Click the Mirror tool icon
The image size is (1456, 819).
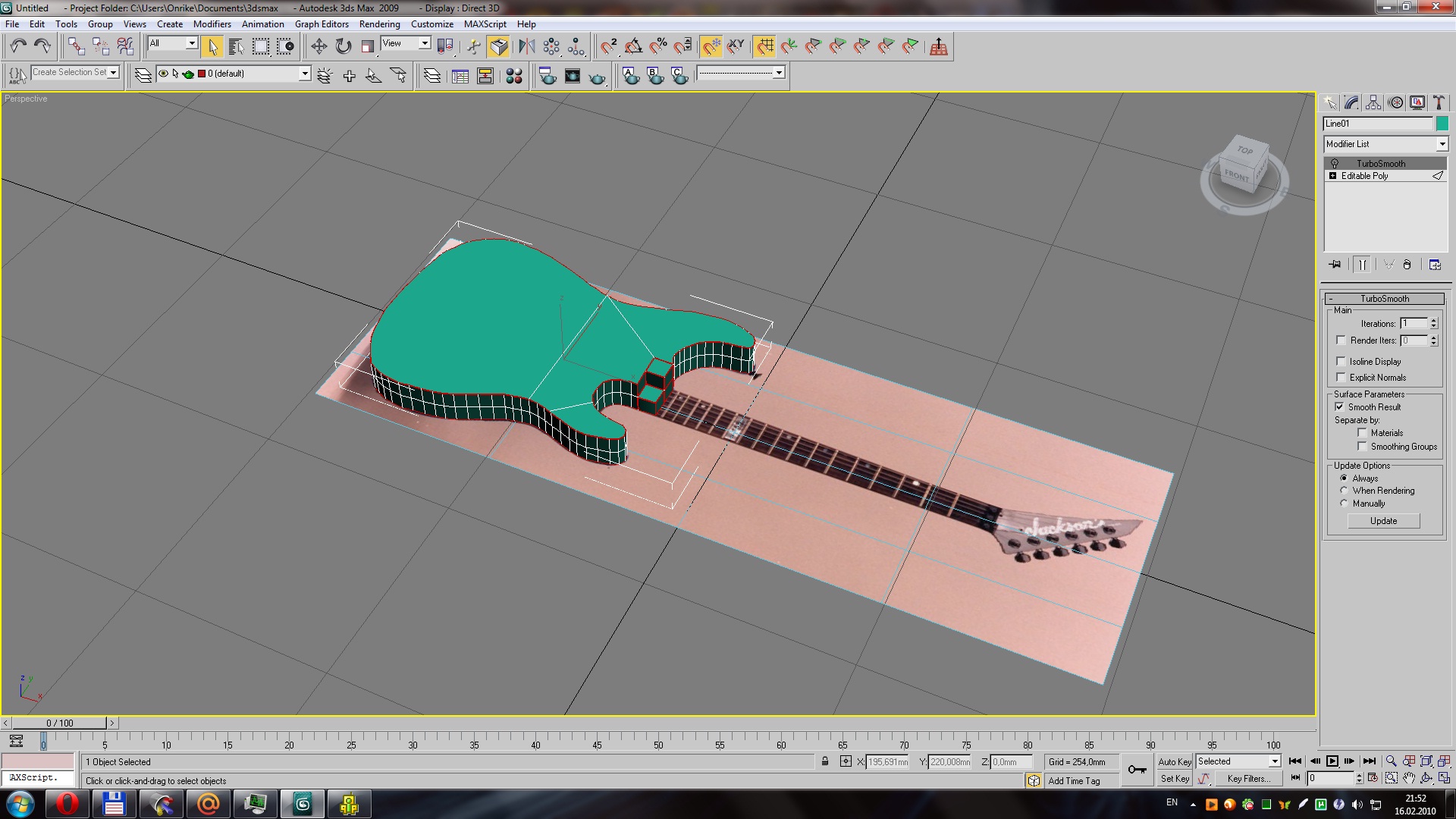tap(526, 47)
